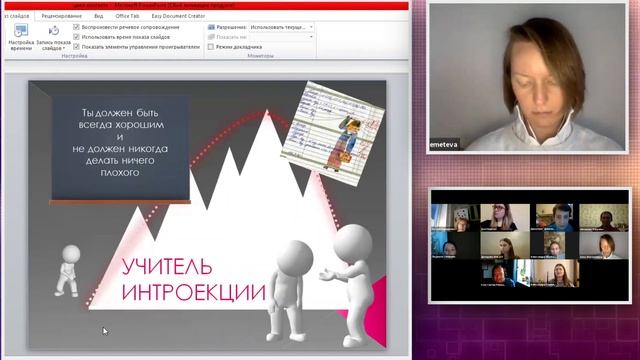
Task: Select the small walking 3D figure on the slide
Action: tap(68, 271)
